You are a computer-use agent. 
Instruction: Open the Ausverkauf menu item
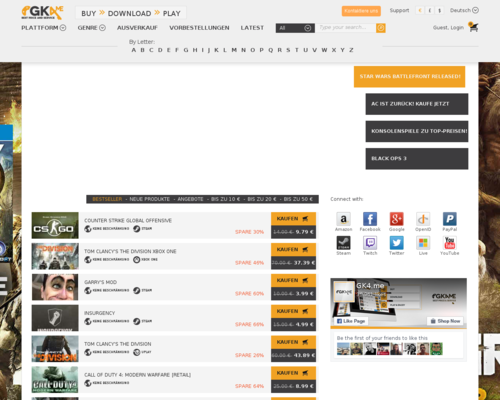(137, 28)
